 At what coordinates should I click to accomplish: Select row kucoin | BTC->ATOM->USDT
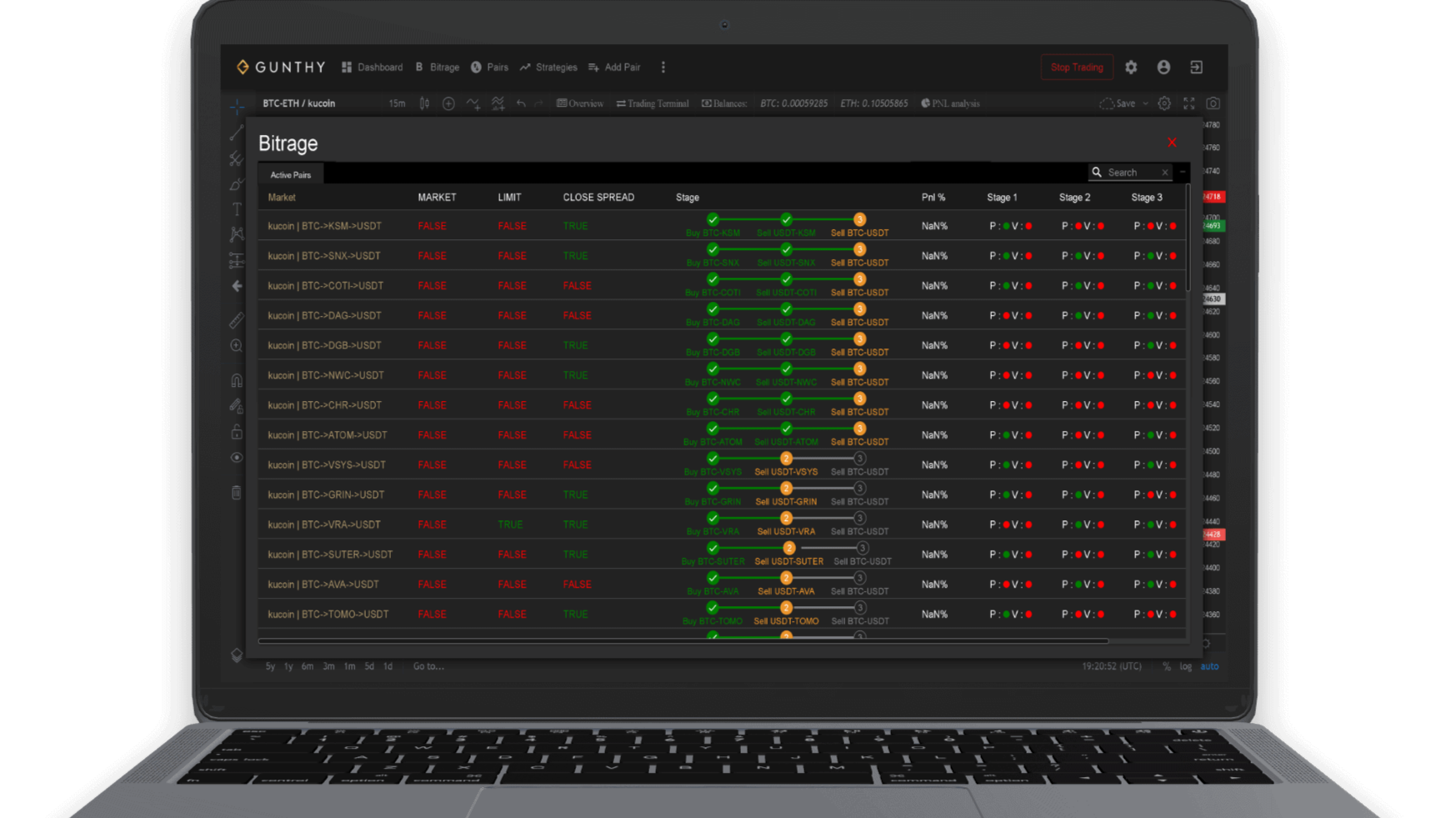point(722,435)
